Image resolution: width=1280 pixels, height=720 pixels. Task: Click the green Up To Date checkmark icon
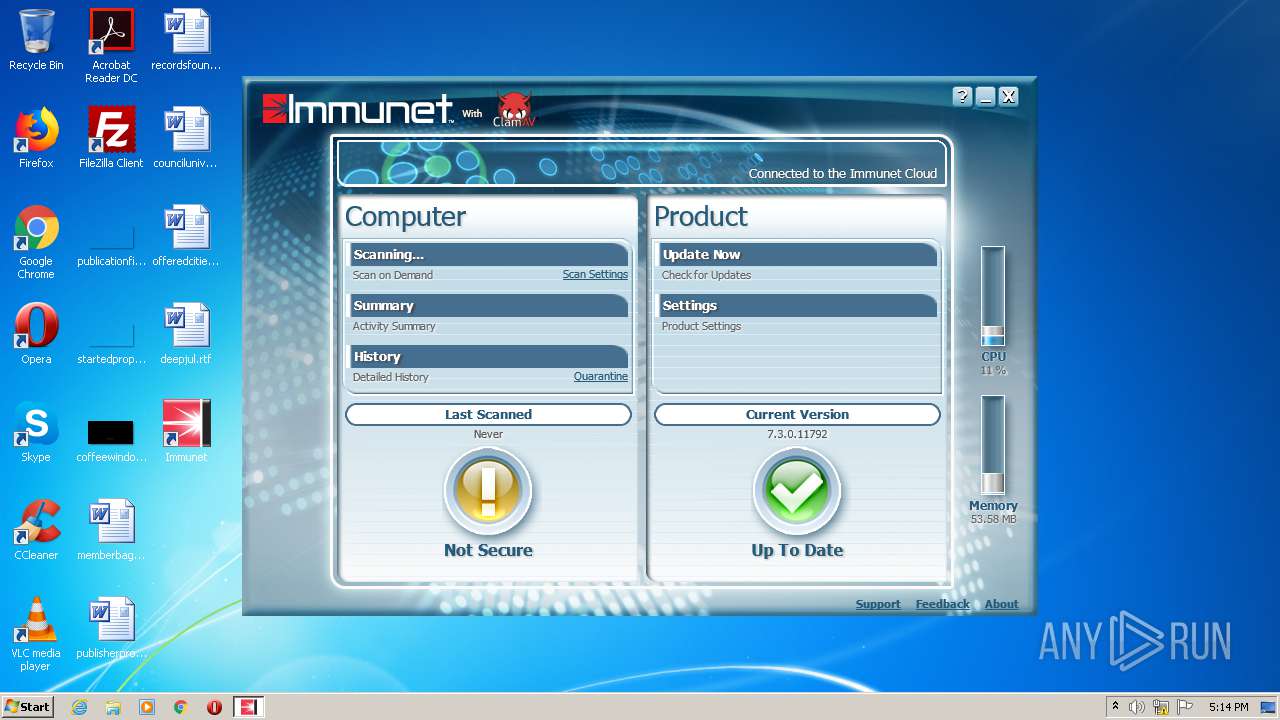797,490
